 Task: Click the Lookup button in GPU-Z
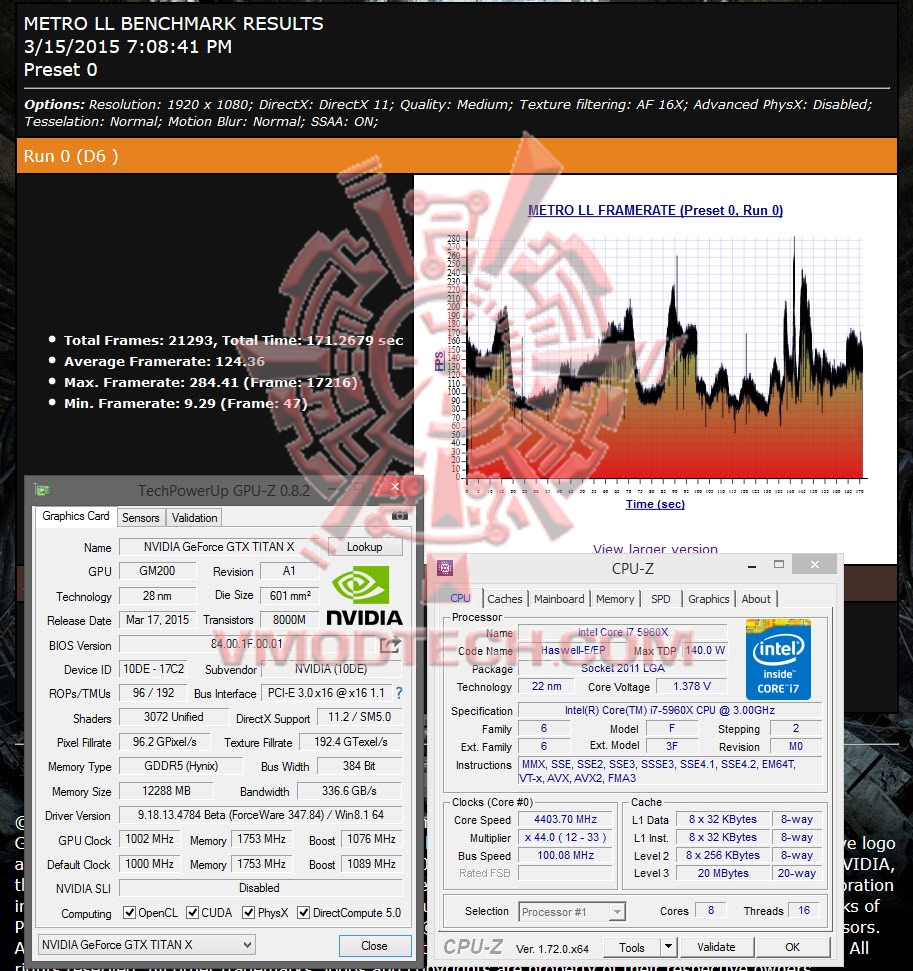coord(364,547)
